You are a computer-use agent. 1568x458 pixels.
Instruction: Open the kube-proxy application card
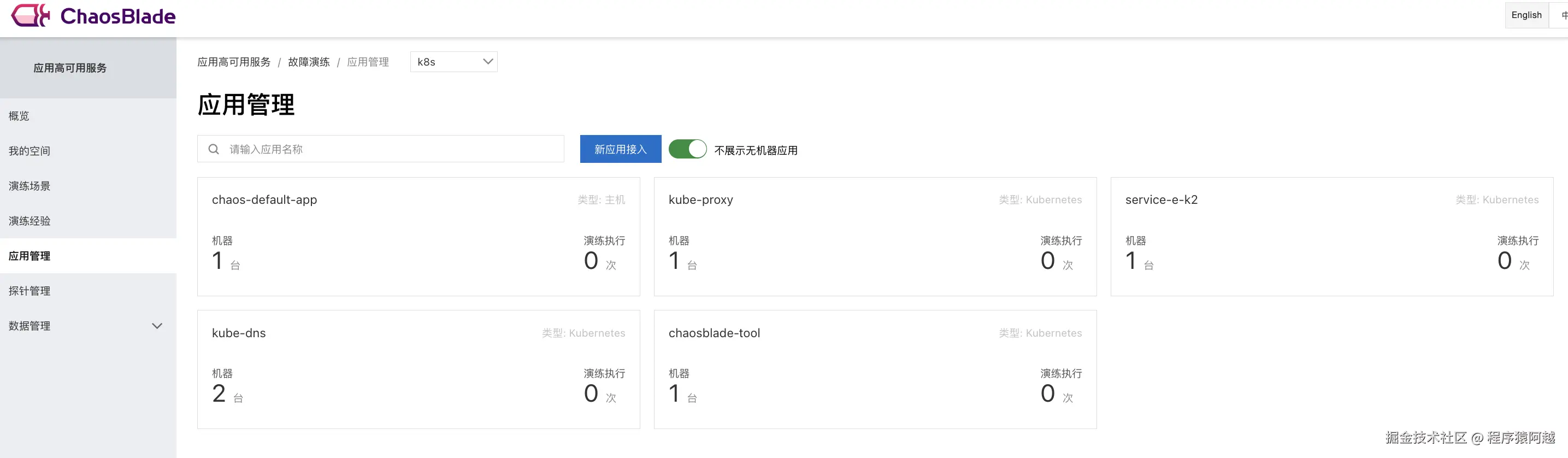coord(875,236)
